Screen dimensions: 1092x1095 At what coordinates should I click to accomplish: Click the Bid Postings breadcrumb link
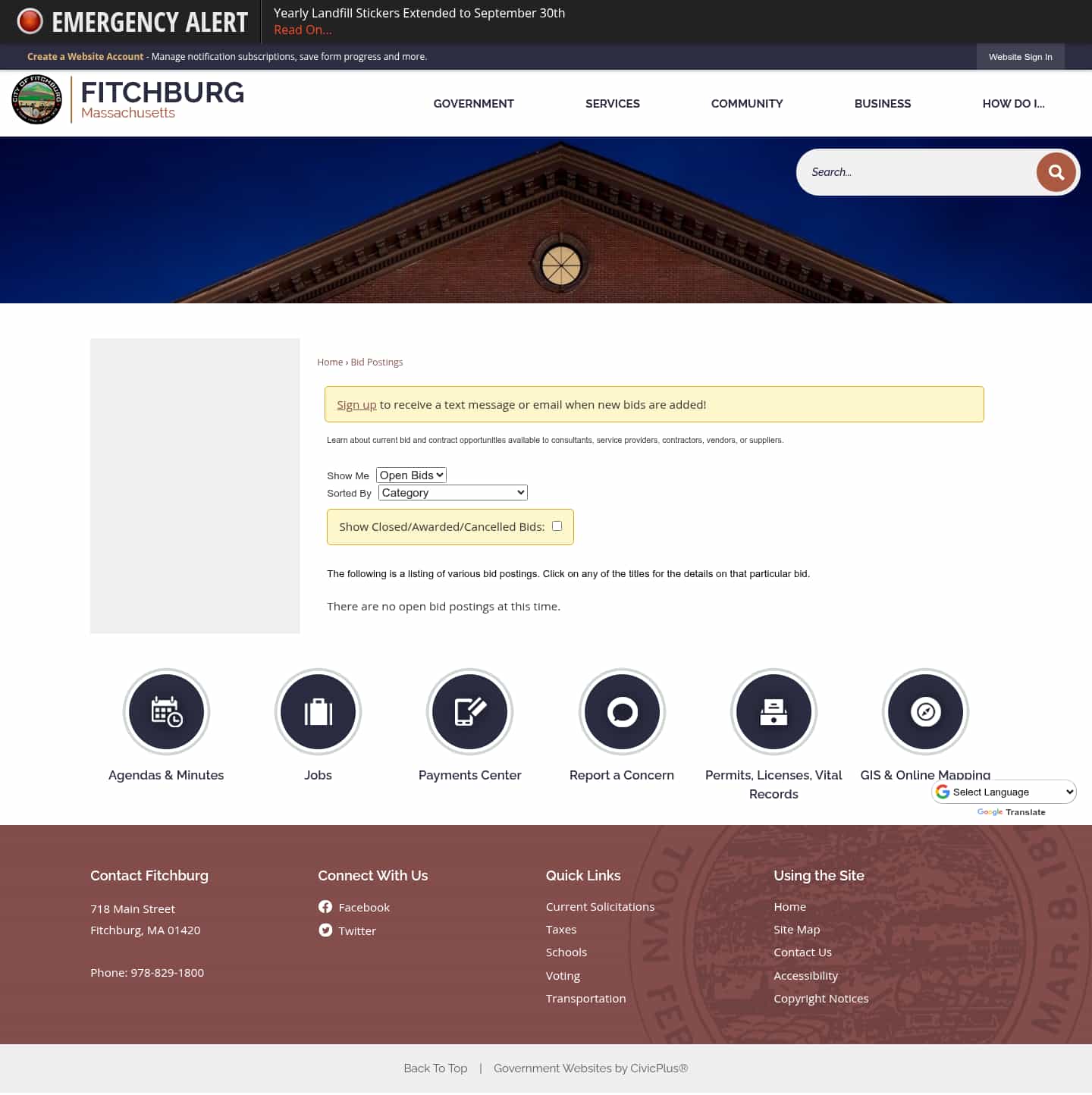[377, 362]
